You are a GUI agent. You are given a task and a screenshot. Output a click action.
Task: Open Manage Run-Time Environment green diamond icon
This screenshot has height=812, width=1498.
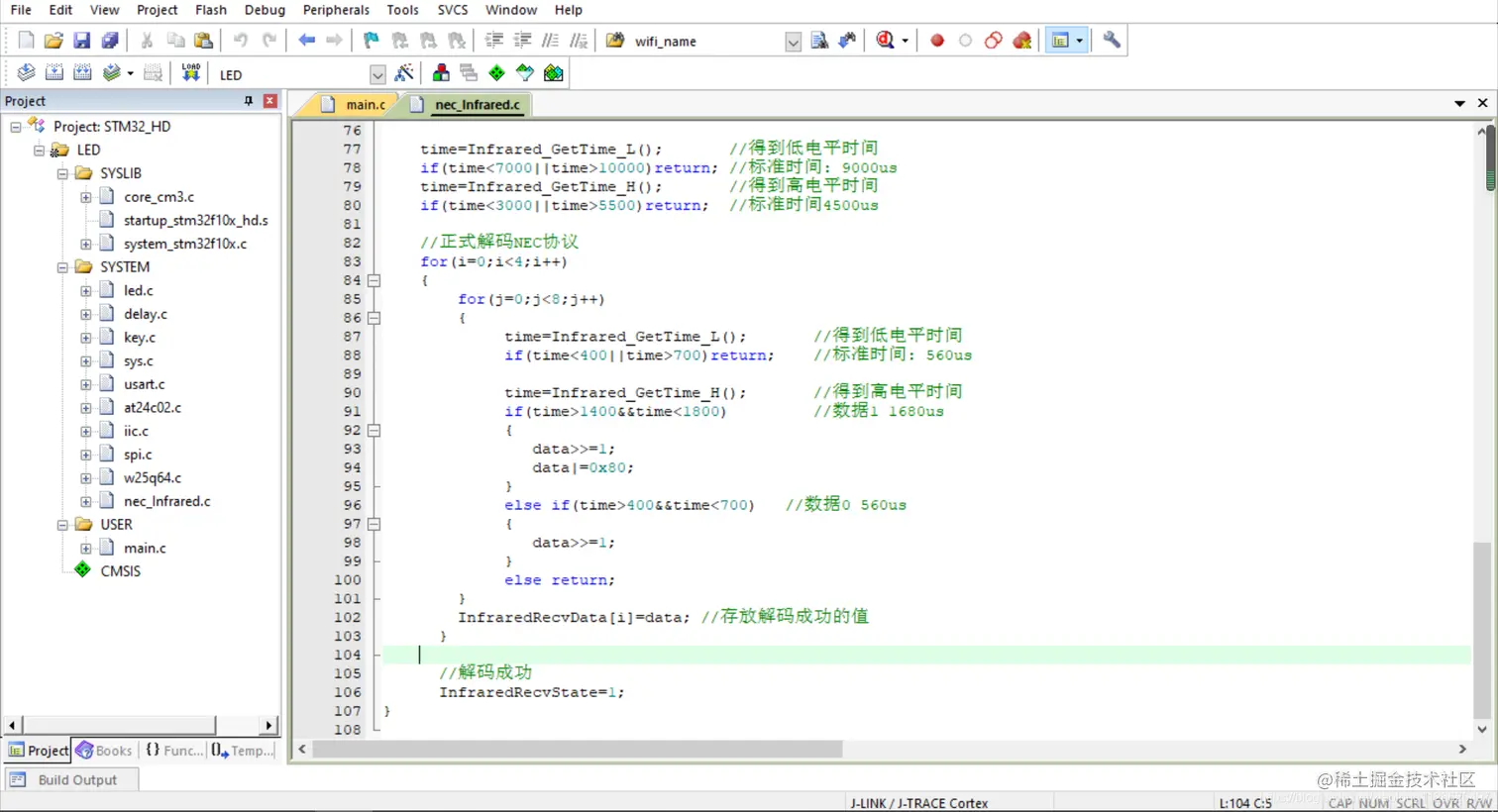coord(496,73)
